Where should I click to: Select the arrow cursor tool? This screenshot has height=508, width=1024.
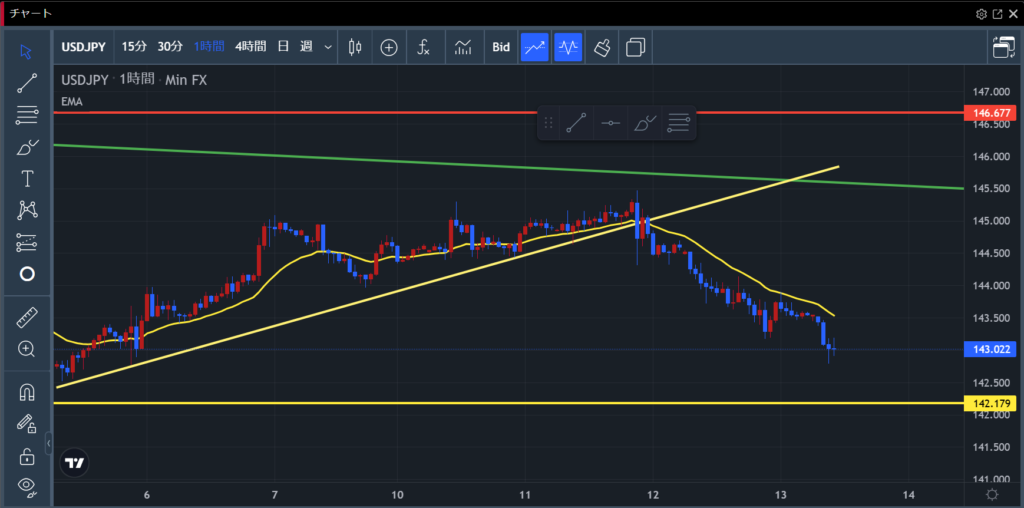pyautogui.click(x=27, y=52)
